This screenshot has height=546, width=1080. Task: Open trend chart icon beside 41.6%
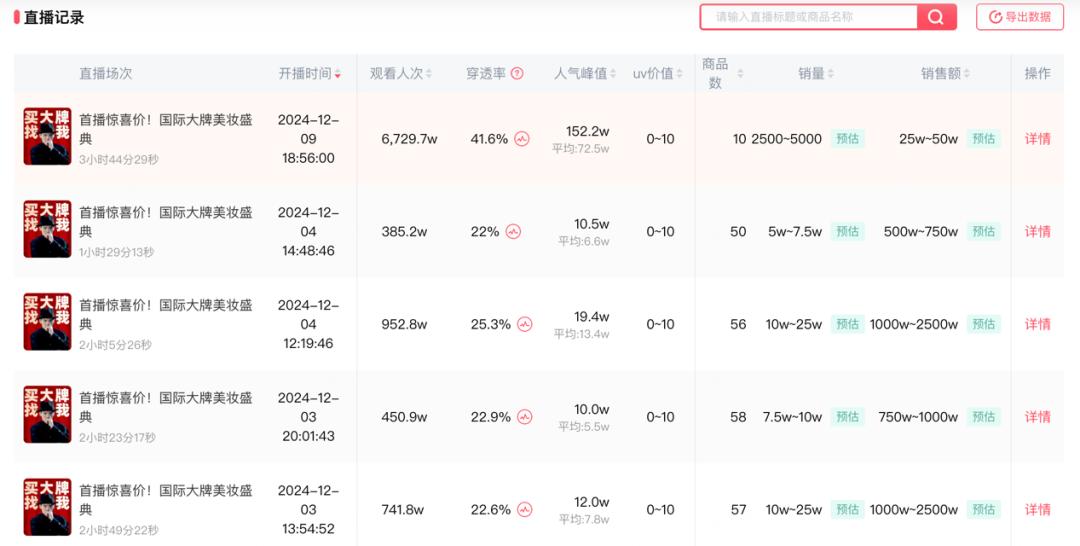[x=522, y=139]
